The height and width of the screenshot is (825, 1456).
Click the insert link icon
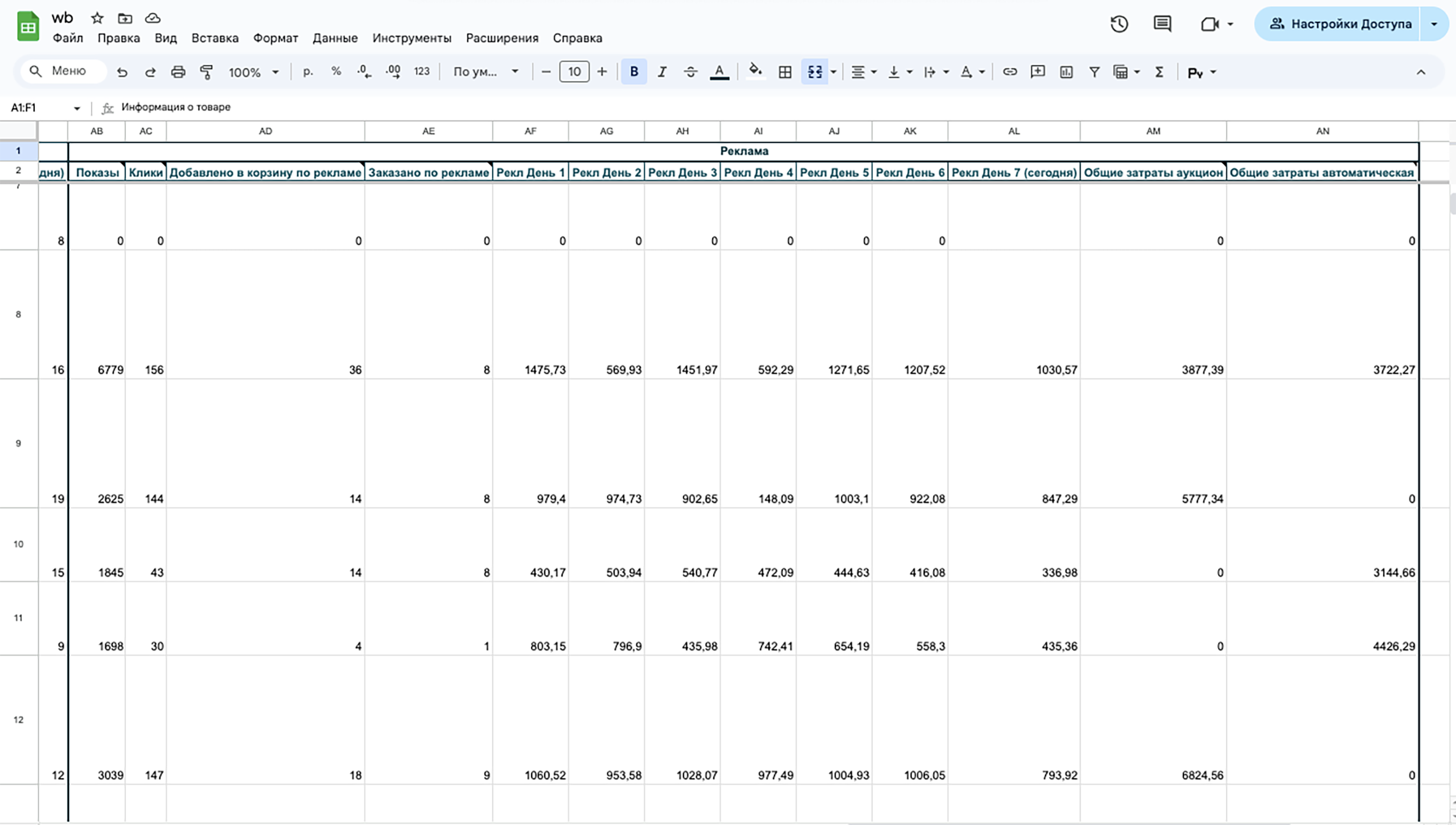point(1009,72)
